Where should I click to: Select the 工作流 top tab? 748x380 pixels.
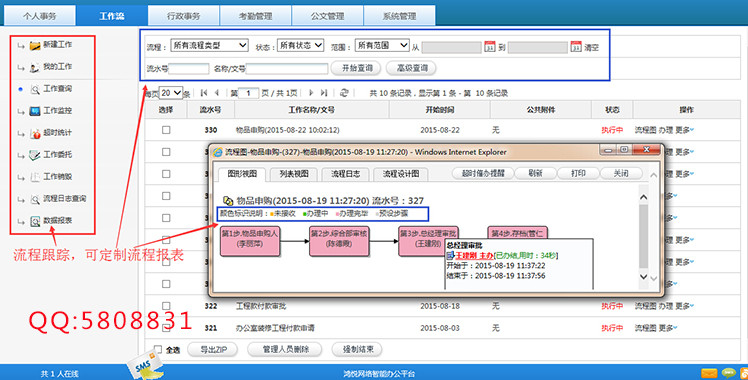point(112,16)
